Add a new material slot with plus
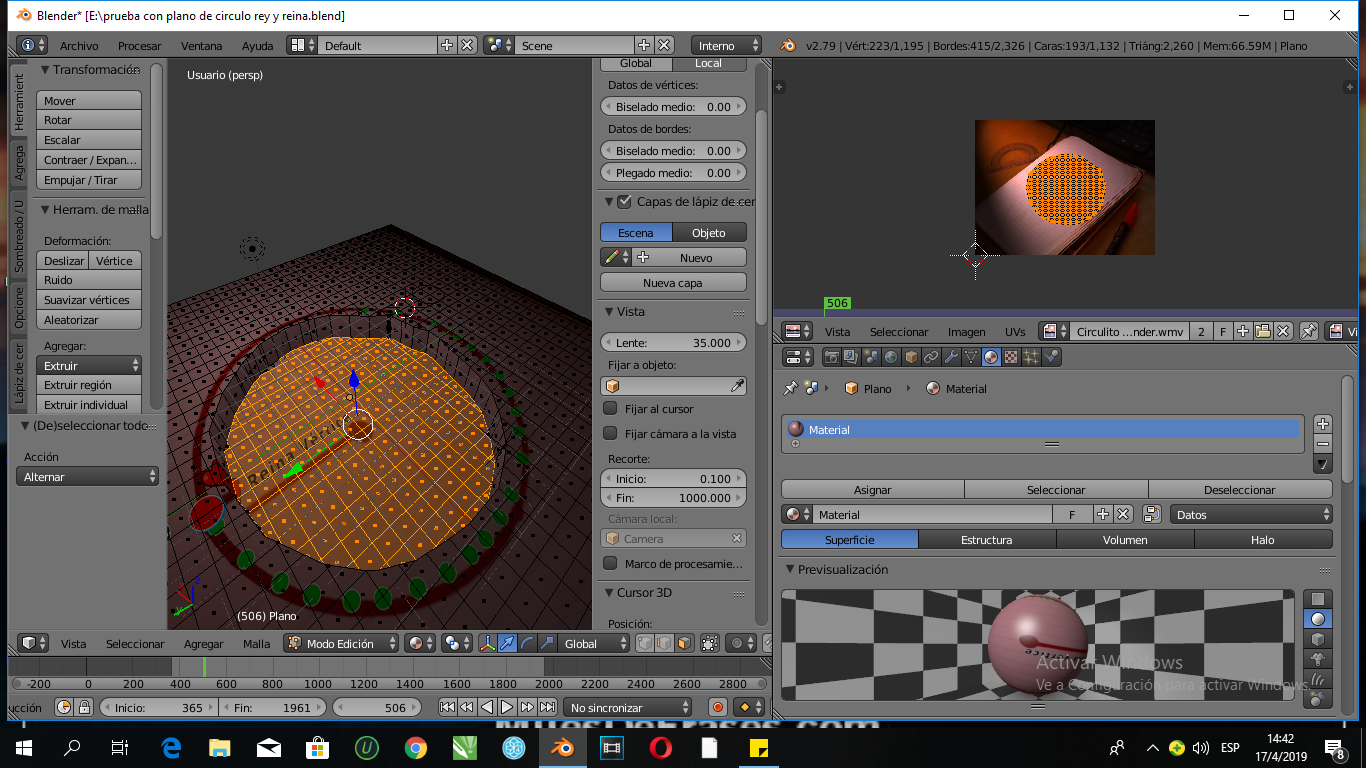1366x768 pixels. pyautogui.click(x=1323, y=424)
